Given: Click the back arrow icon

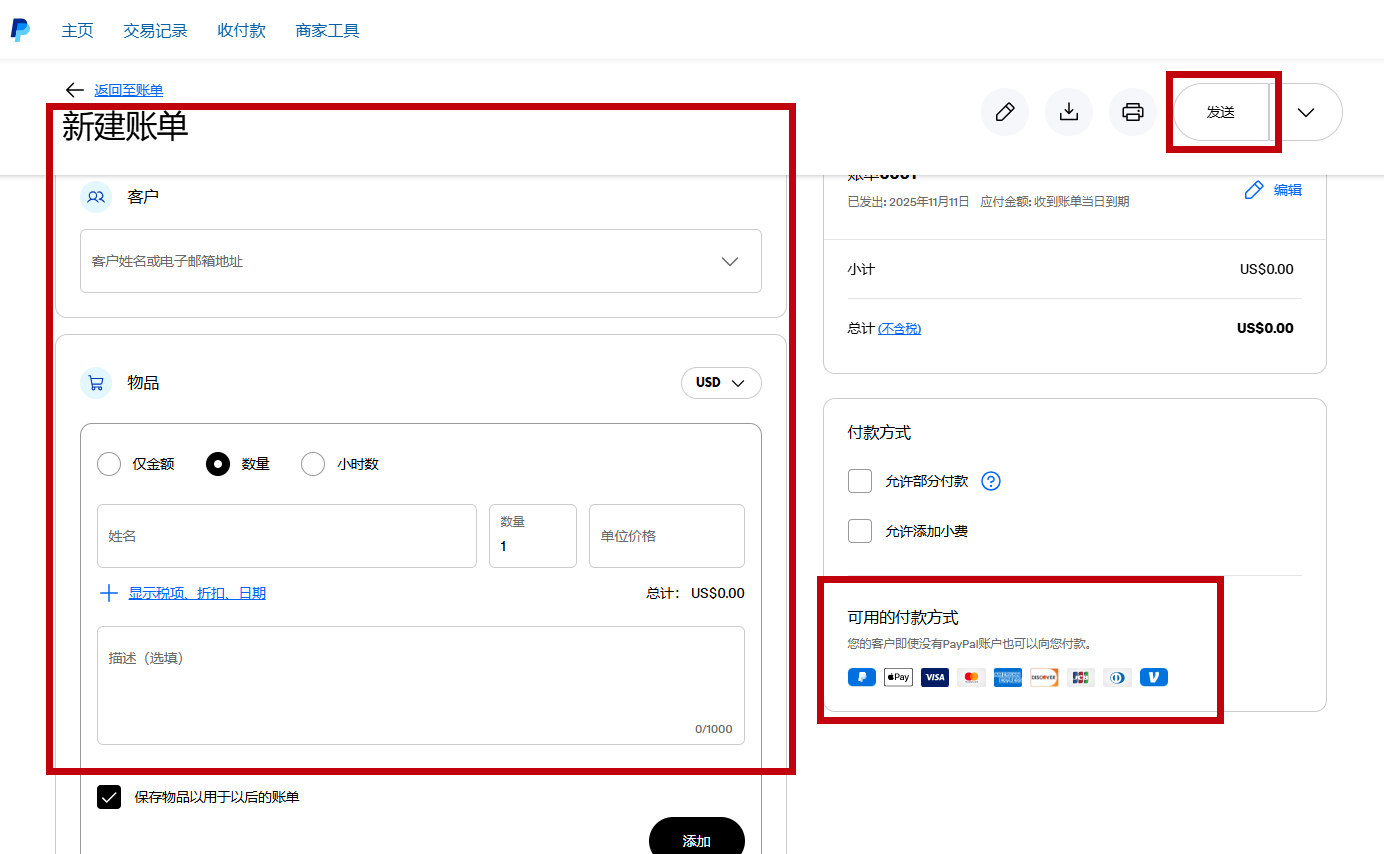Looking at the screenshot, I should click(x=74, y=90).
